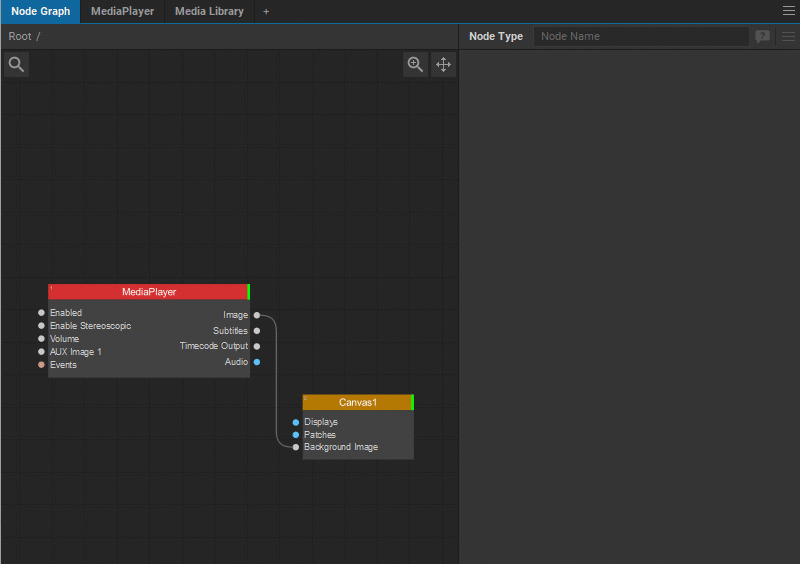Image resolution: width=800 pixels, height=564 pixels.
Task: Switch to the Node Graph tab
Action: 41,11
